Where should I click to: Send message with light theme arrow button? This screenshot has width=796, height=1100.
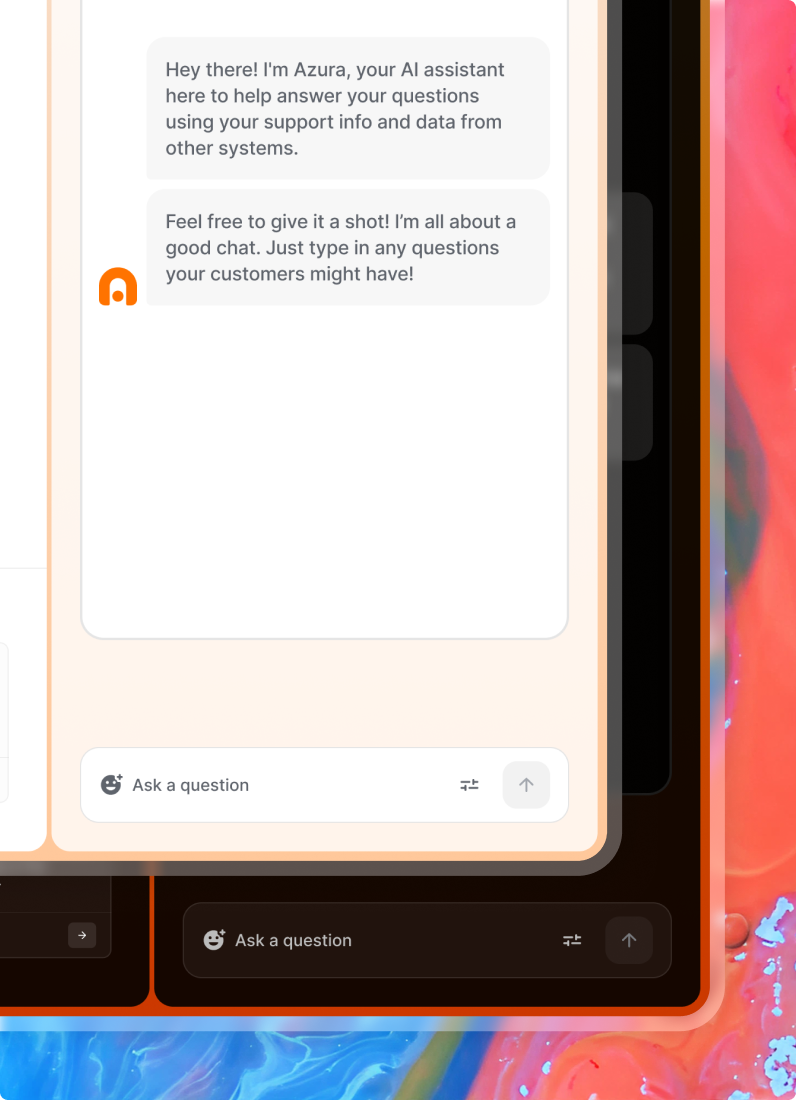point(526,785)
